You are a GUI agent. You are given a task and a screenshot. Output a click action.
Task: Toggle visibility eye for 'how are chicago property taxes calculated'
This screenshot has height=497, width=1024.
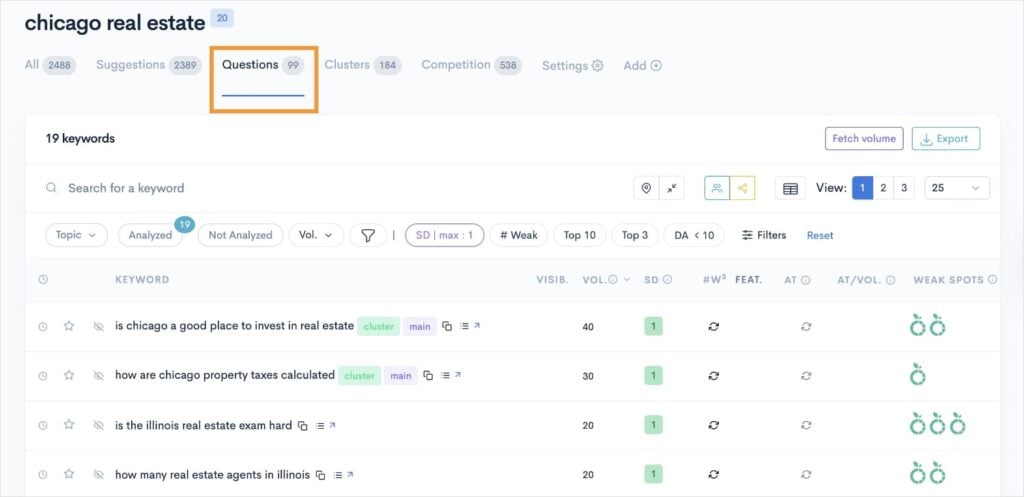pyautogui.click(x=98, y=376)
